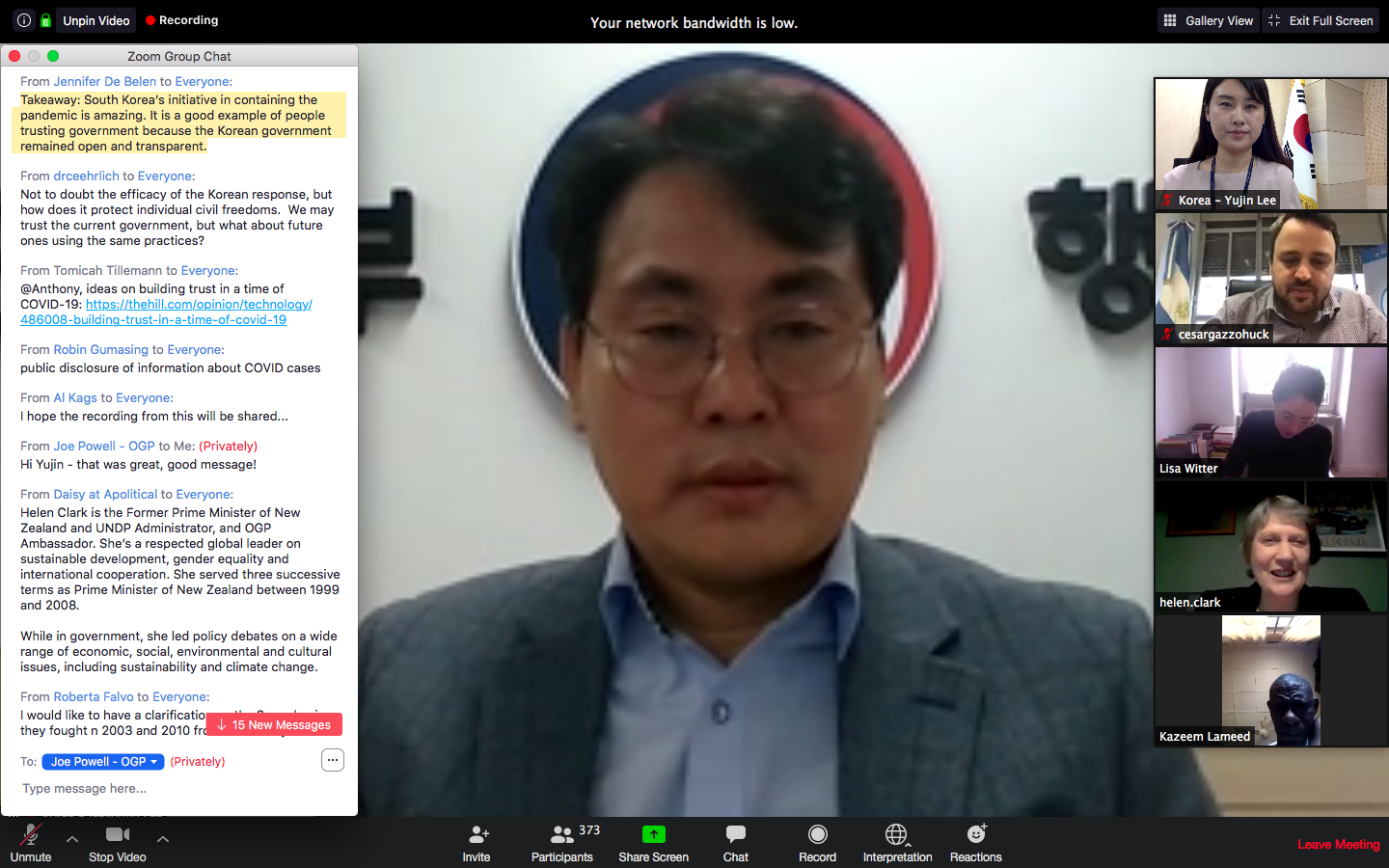Expand video options arrow next to Stop Video

163,839
